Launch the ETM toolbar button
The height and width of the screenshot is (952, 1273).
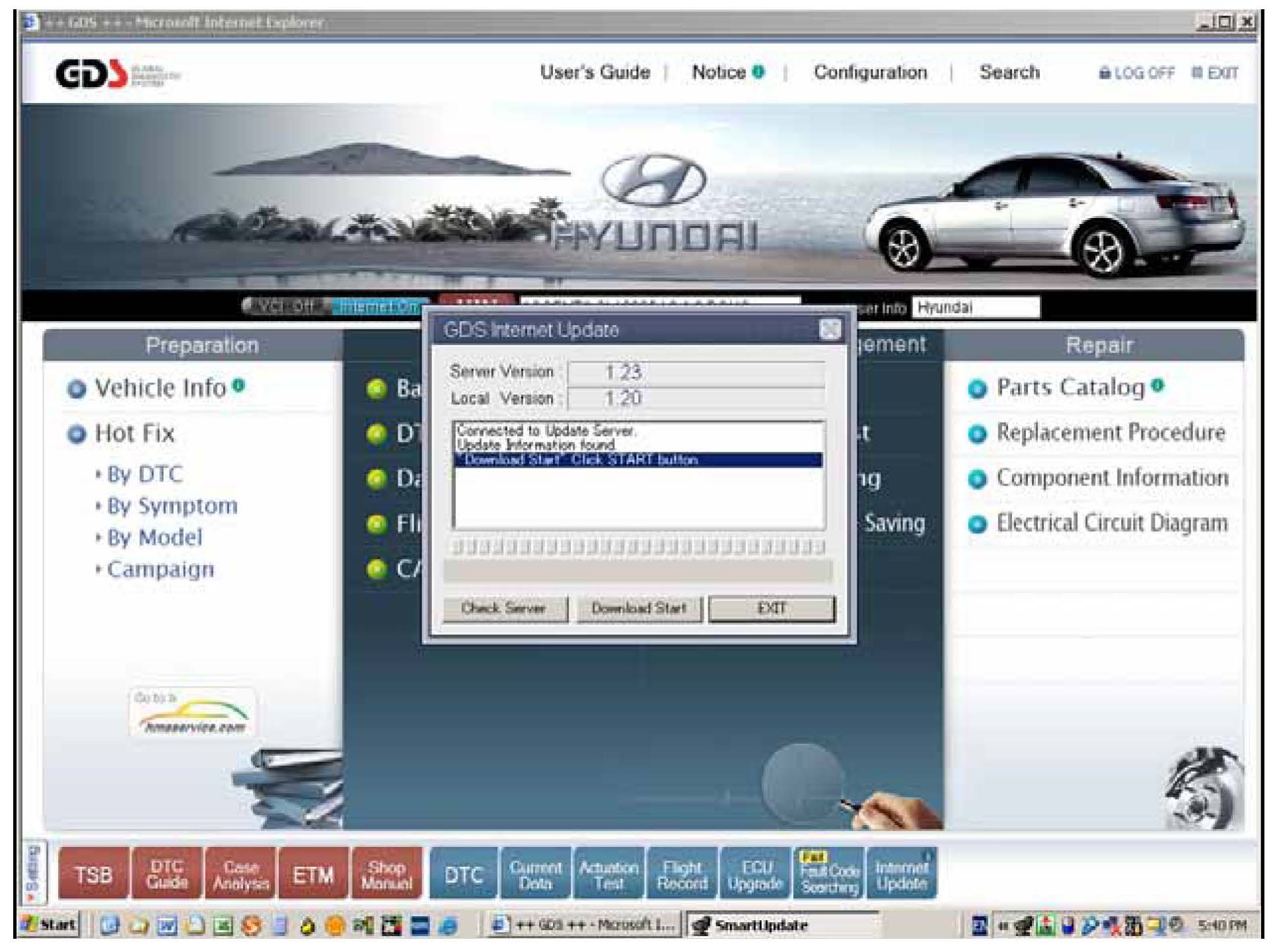313,875
